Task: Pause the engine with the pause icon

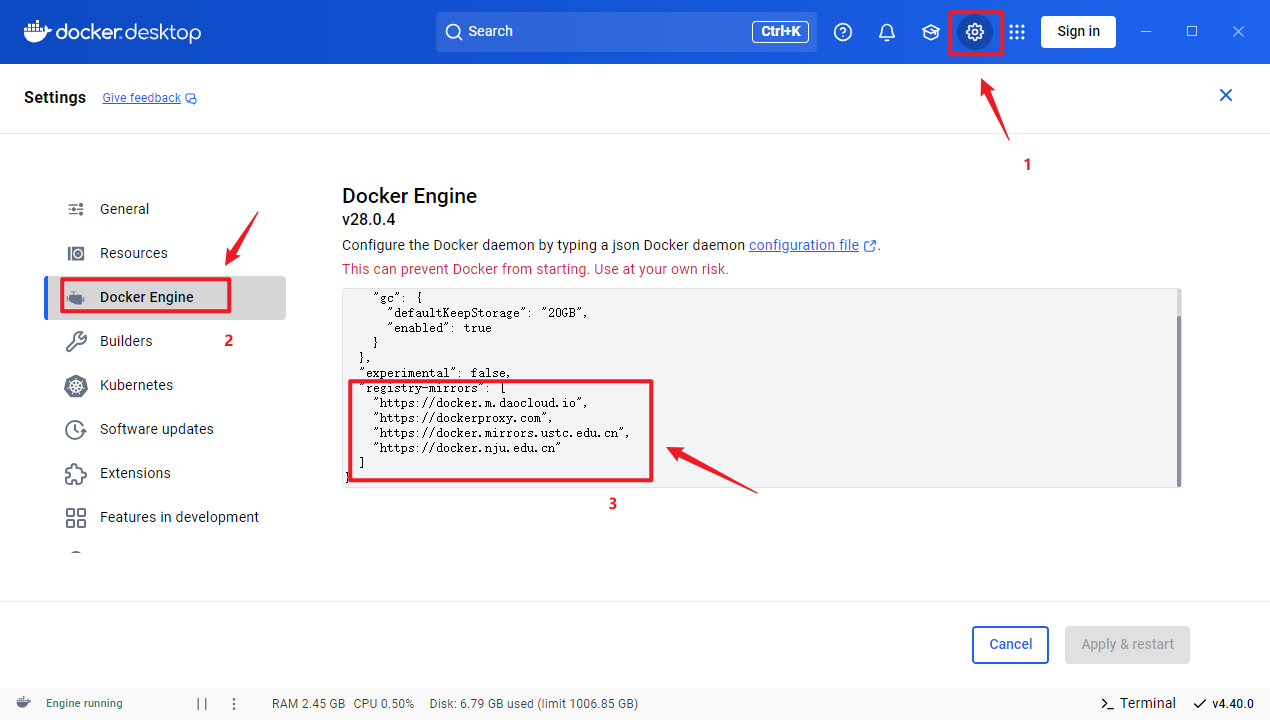Action: (202, 704)
